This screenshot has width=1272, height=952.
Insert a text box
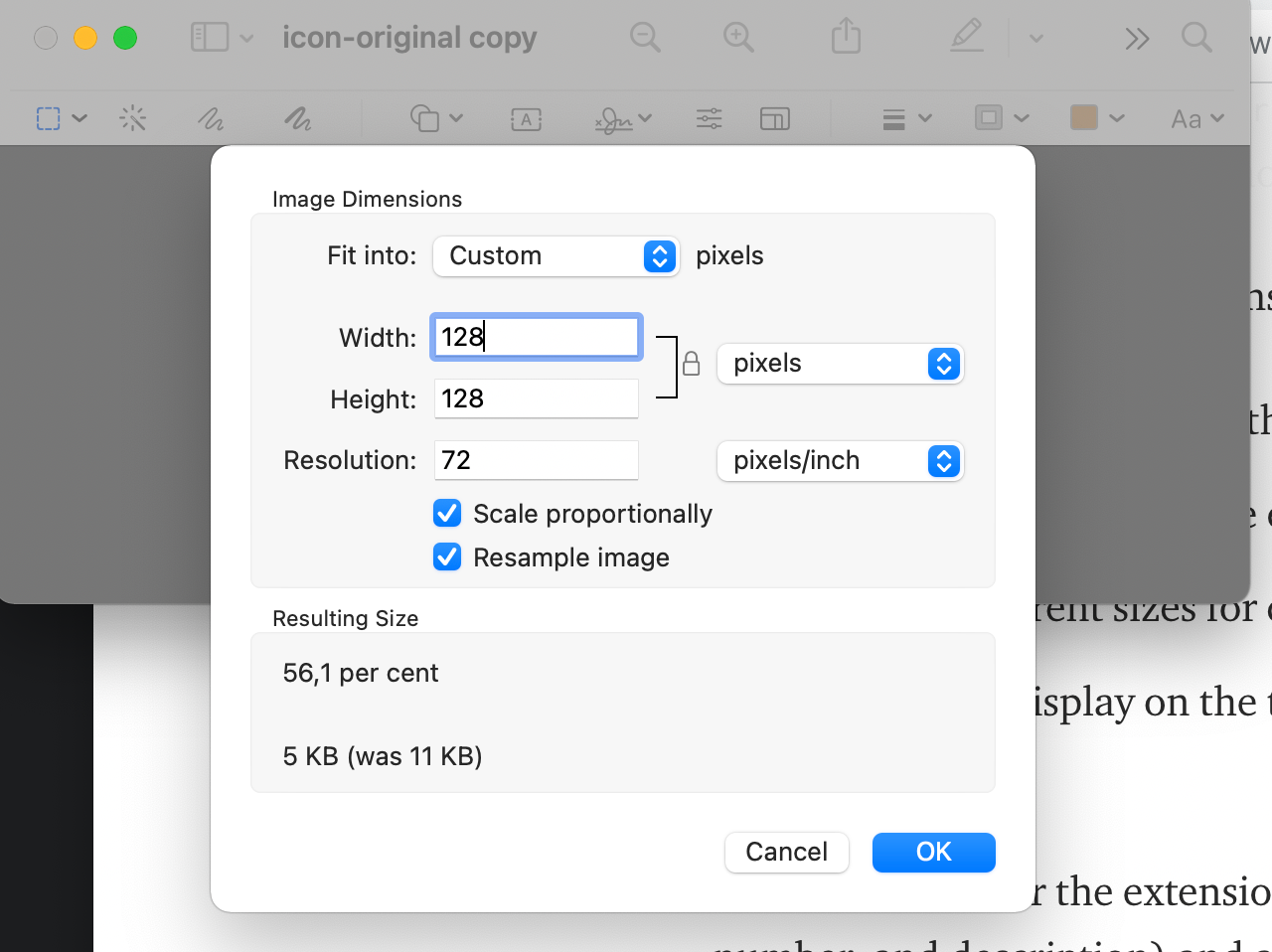[526, 118]
